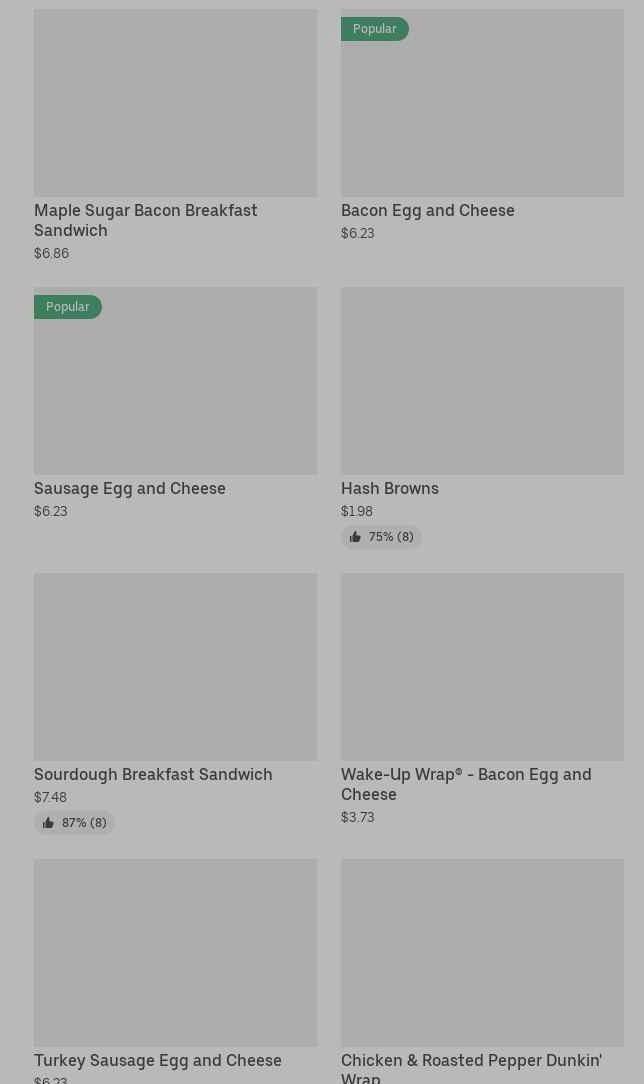Click Maple Sugar Bacon Sandwich image
The width and height of the screenshot is (644, 1084).
[175, 103]
